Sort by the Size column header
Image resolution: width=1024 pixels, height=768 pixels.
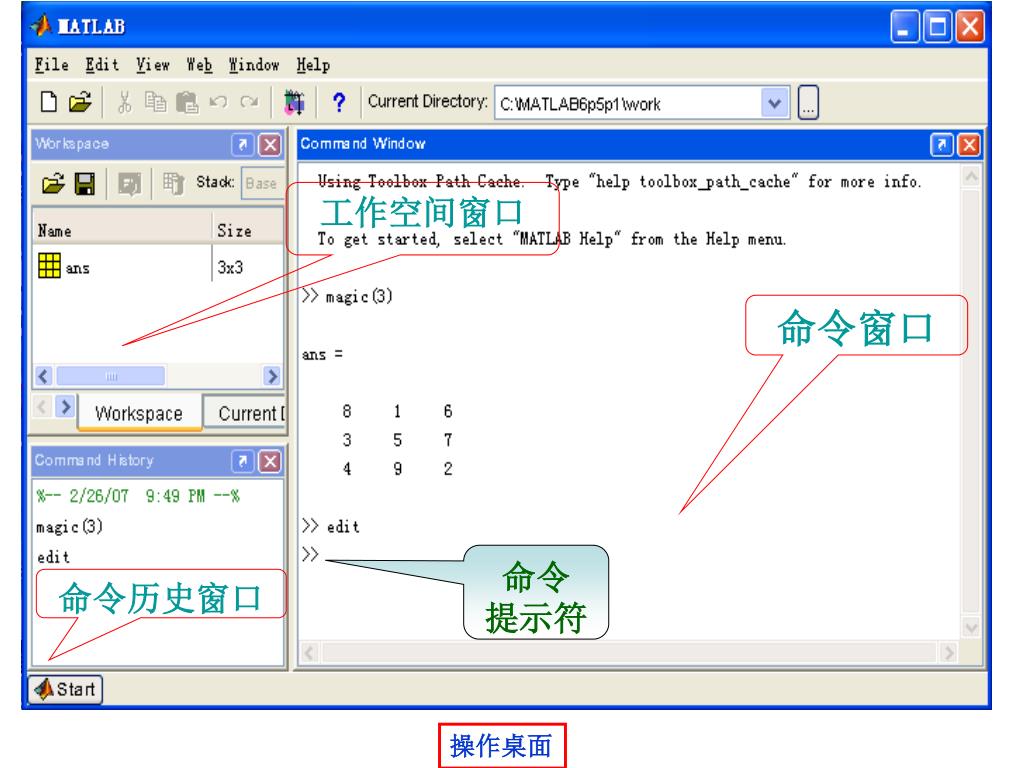(x=248, y=231)
